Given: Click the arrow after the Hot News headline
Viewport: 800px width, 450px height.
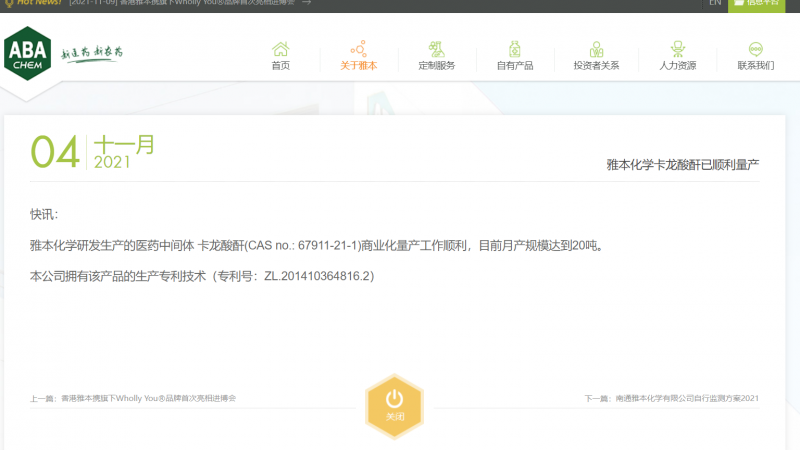Looking at the screenshot, I should [x=306, y=3].
